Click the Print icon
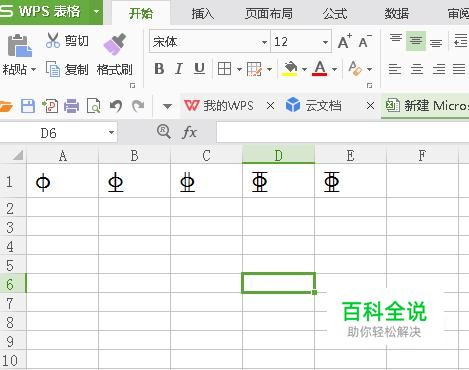The height and width of the screenshot is (370, 469). [x=71, y=106]
